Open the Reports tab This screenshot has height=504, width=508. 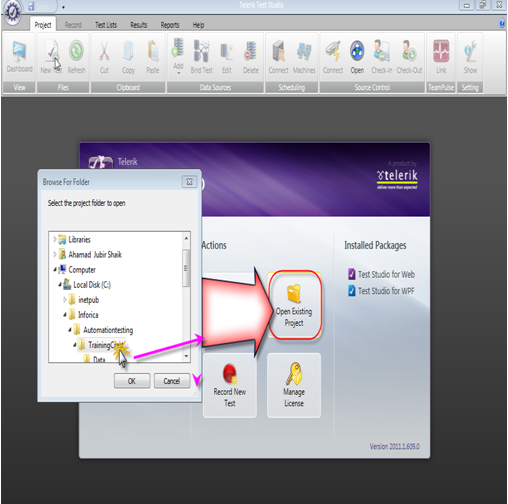pos(170,25)
